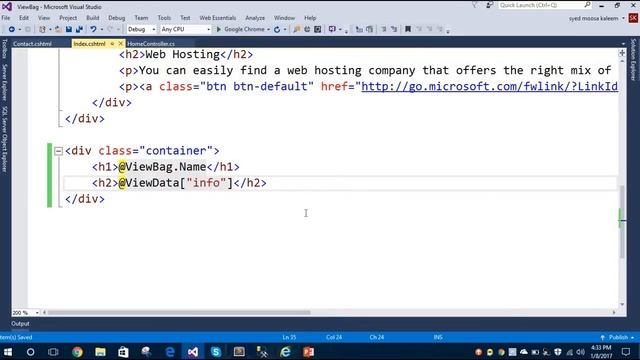The width and height of the screenshot is (640, 360).
Task: Expand the signed-in account dropdown
Action: pos(623,18)
